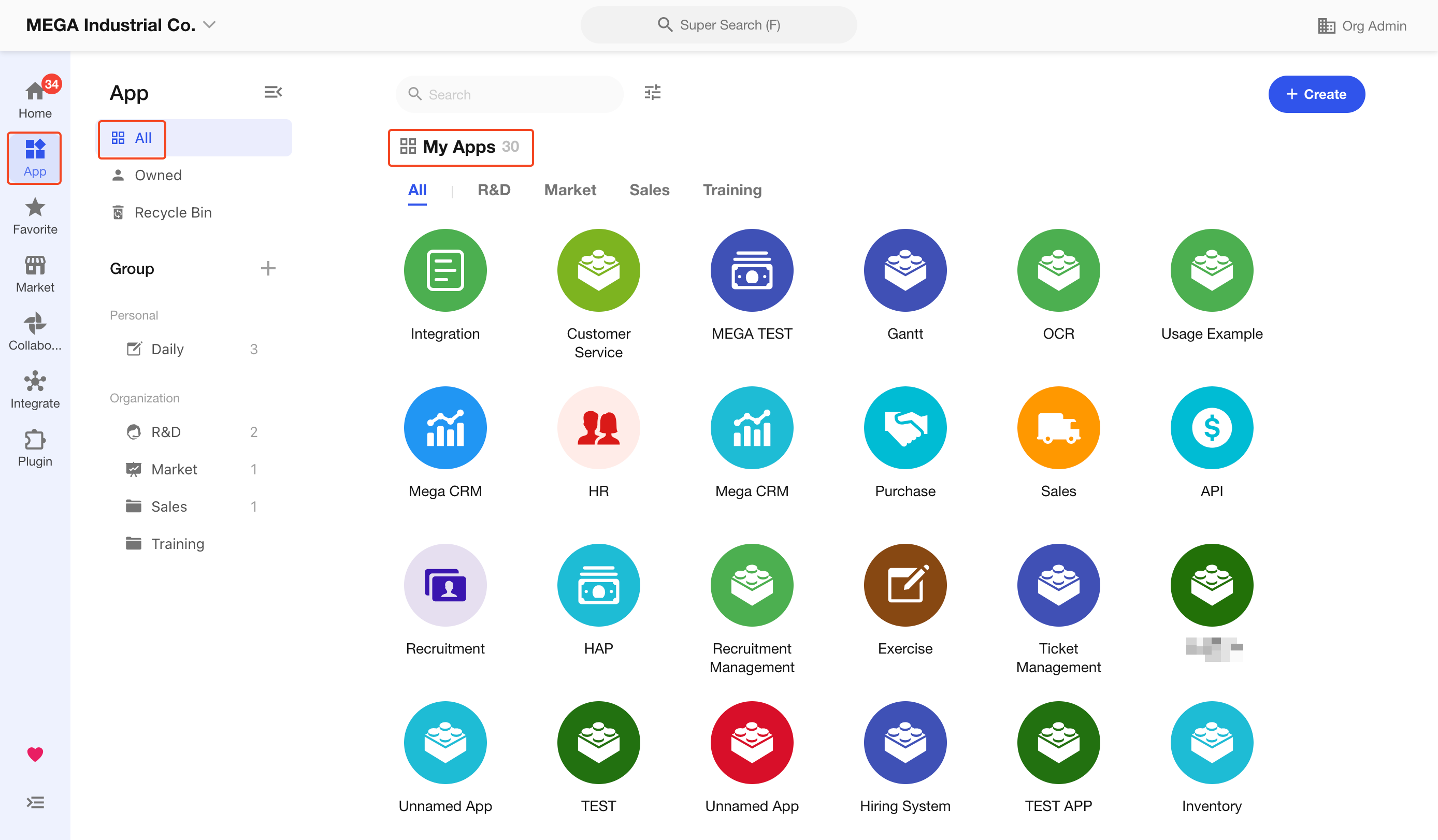Screen dimensions: 1438x840
Task: Launch the HR app icon
Action: click(598, 428)
